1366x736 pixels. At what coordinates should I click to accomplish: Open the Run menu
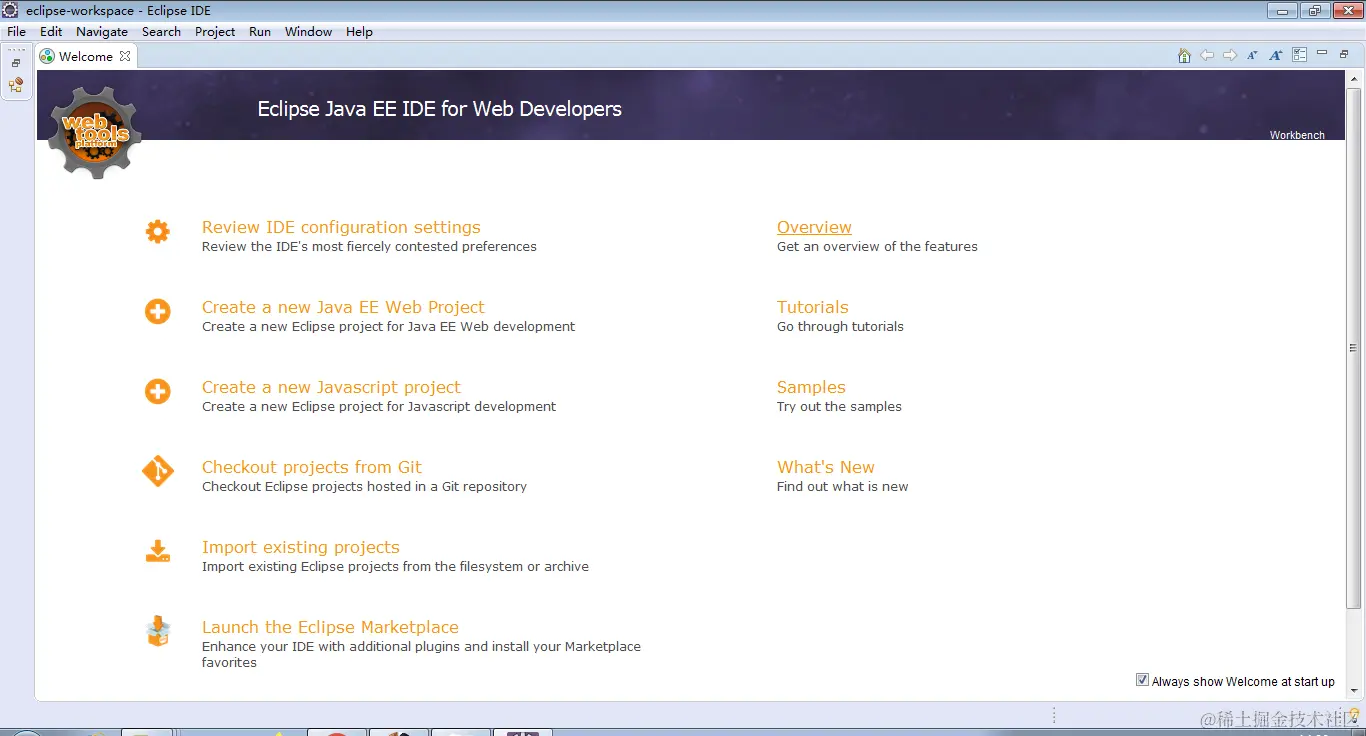coord(260,32)
